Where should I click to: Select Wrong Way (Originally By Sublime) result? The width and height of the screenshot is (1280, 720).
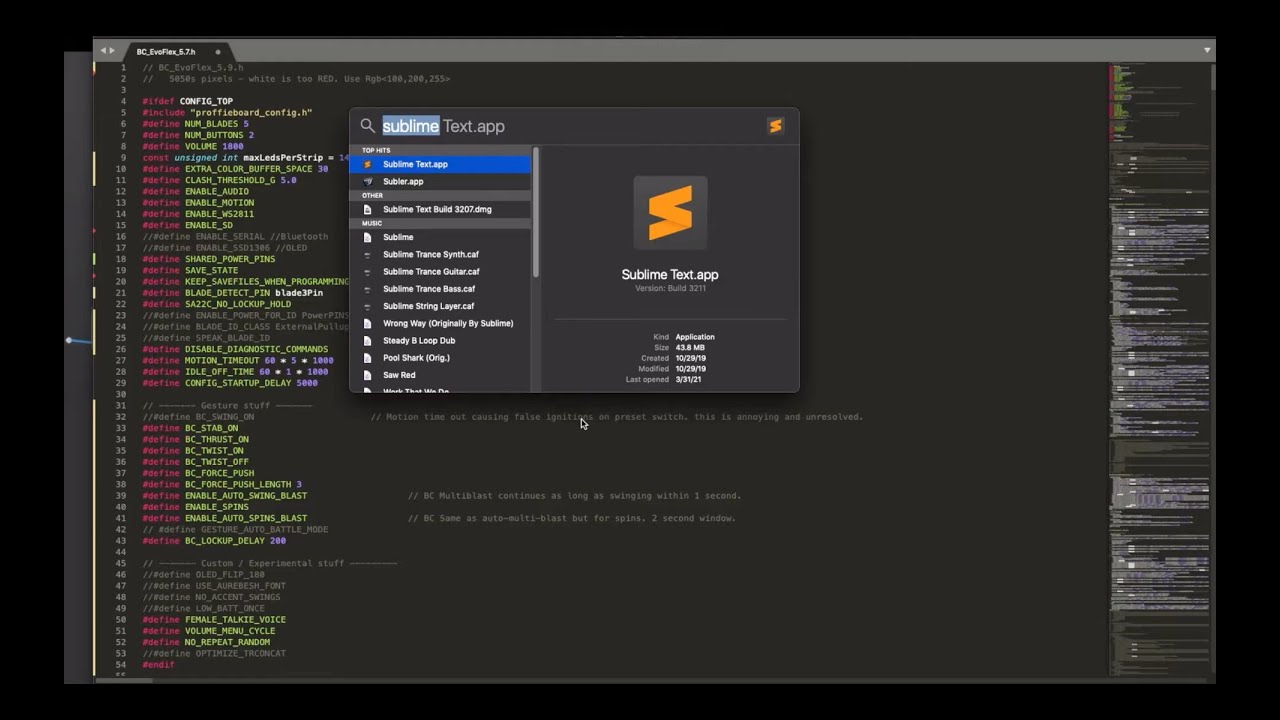440,323
